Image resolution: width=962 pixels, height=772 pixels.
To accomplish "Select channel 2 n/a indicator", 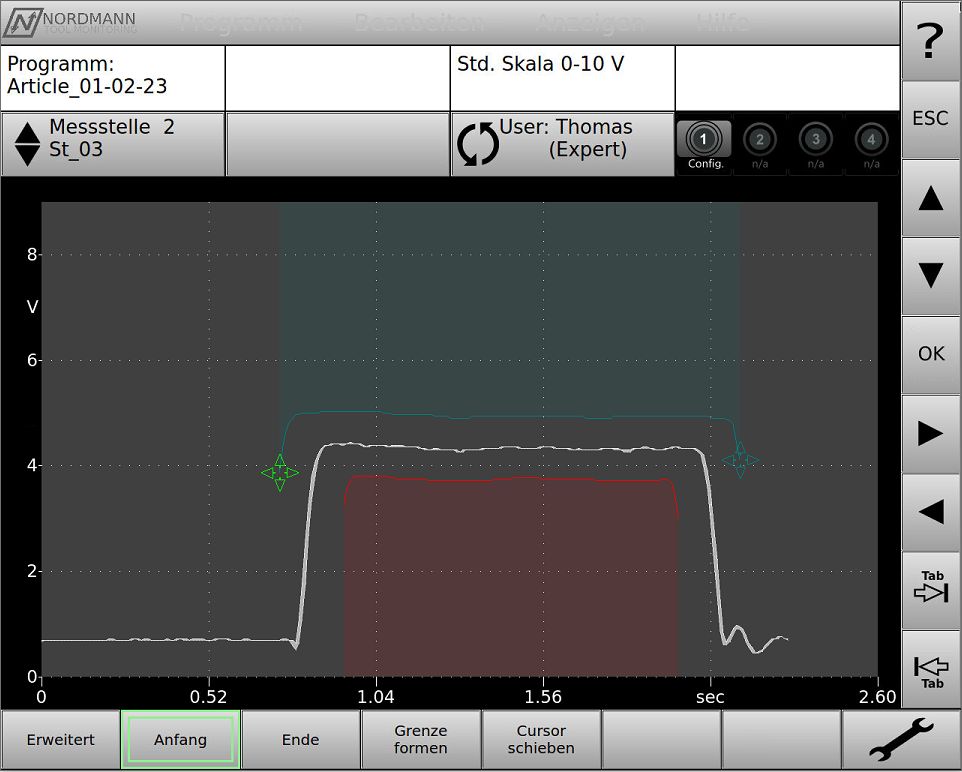I will point(760,144).
